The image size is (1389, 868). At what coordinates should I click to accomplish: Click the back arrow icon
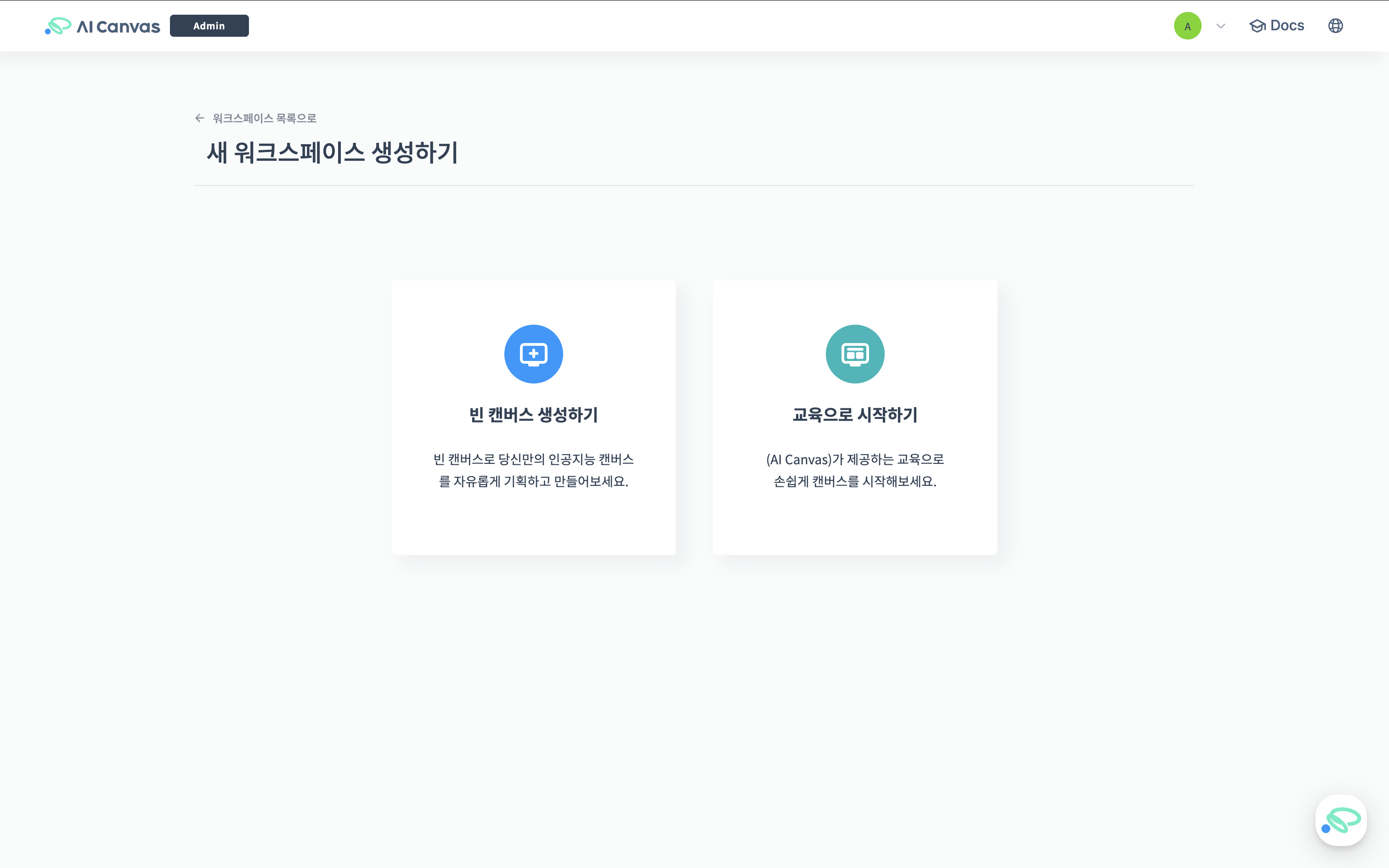[x=200, y=118]
